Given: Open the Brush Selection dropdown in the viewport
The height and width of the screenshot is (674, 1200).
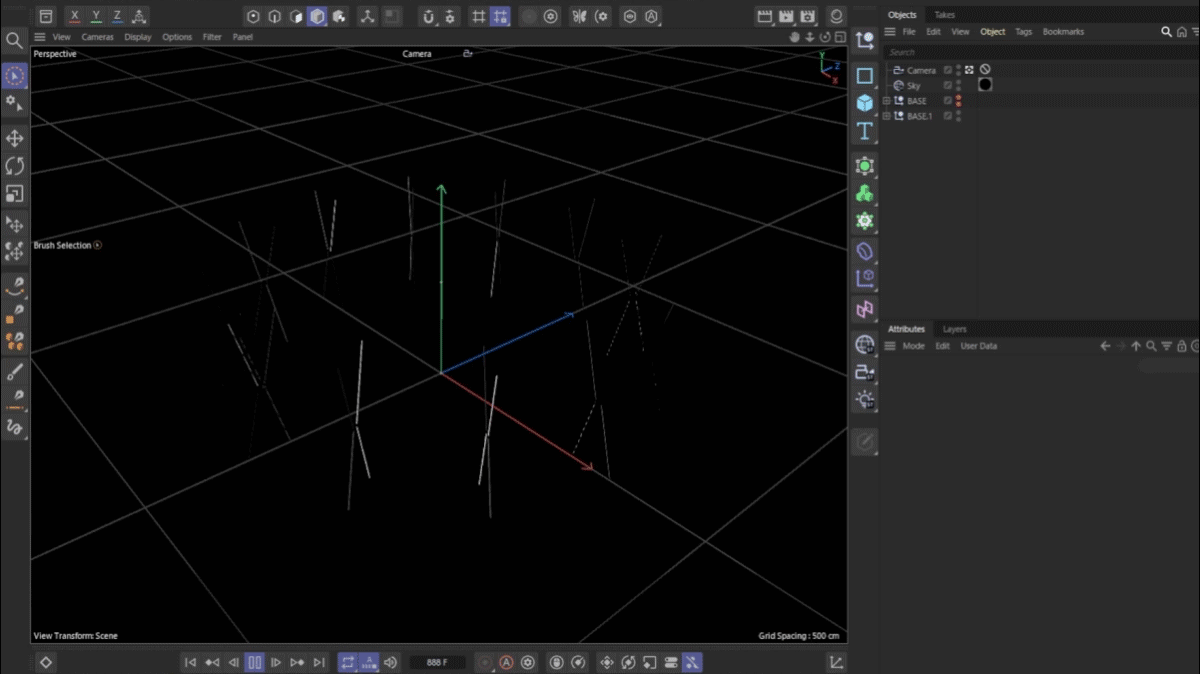Looking at the screenshot, I should pyautogui.click(x=98, y=245).
